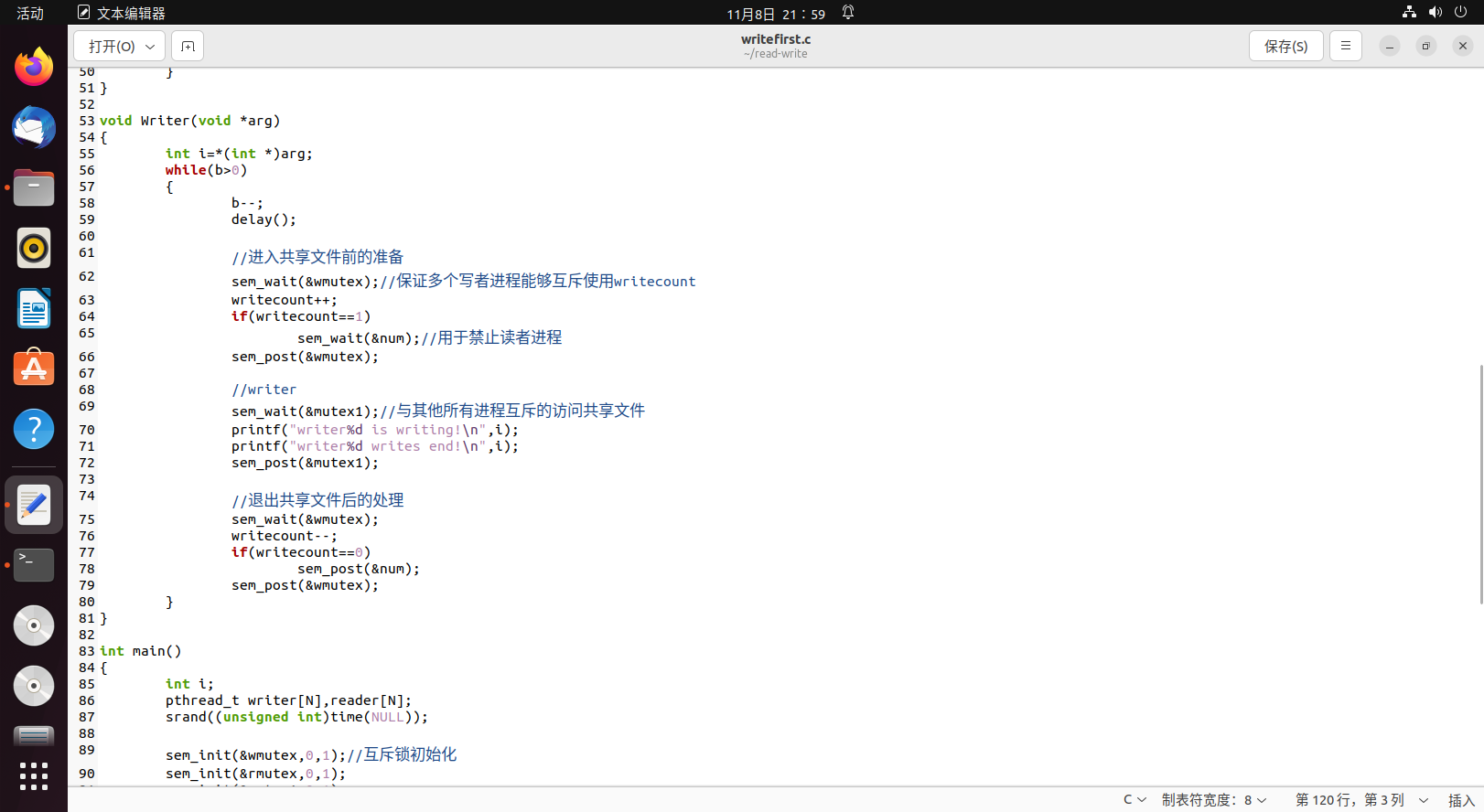
Task: Open network status icon in top bar
Action: click(x=1409, y=13)
